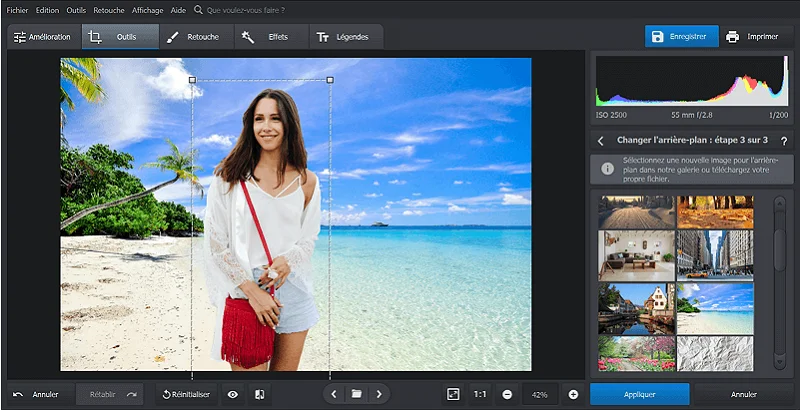
Task: Open the folder browse icon
Action: [356, 394]
